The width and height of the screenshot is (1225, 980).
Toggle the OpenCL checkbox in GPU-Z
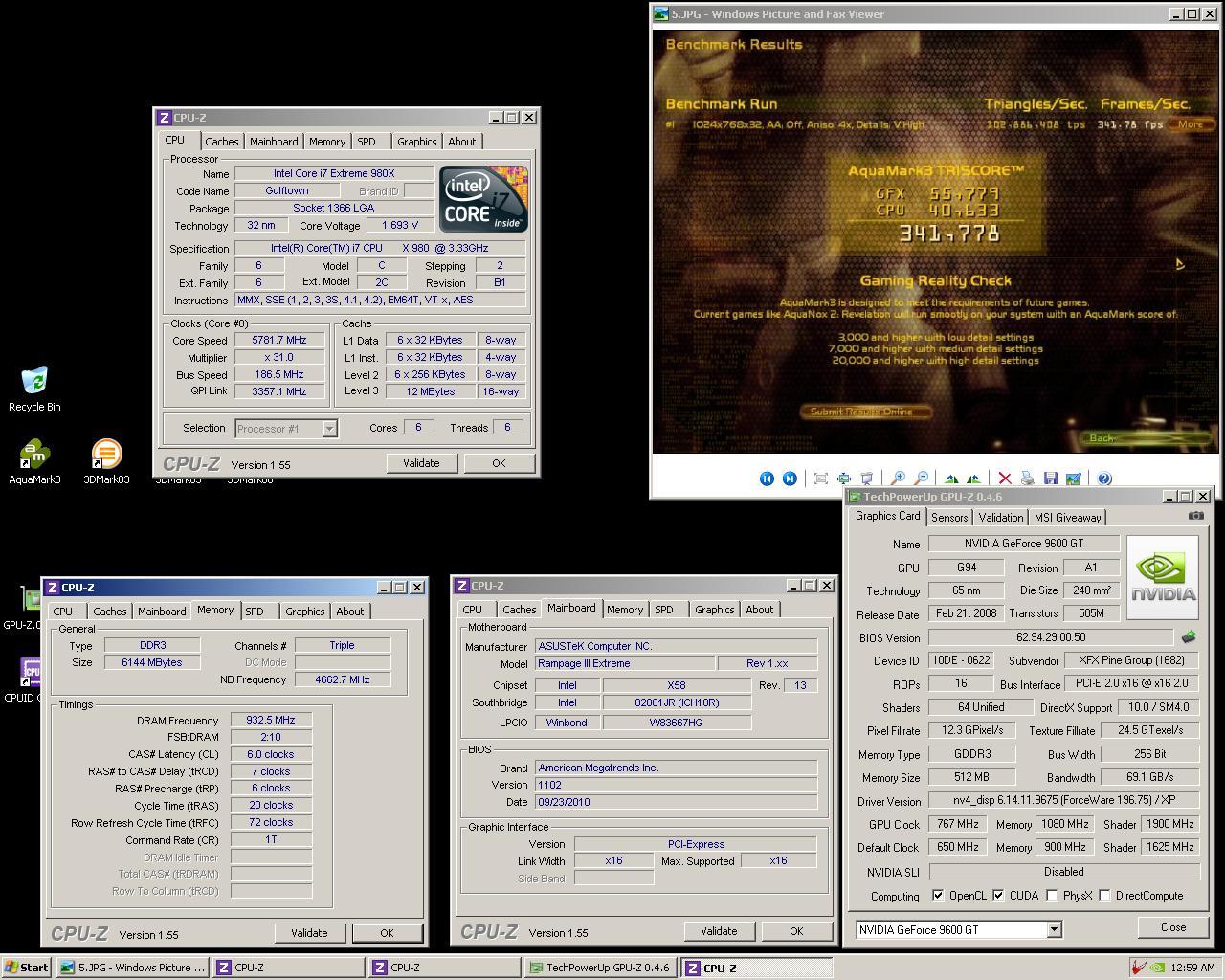click(x=938, y=896)
